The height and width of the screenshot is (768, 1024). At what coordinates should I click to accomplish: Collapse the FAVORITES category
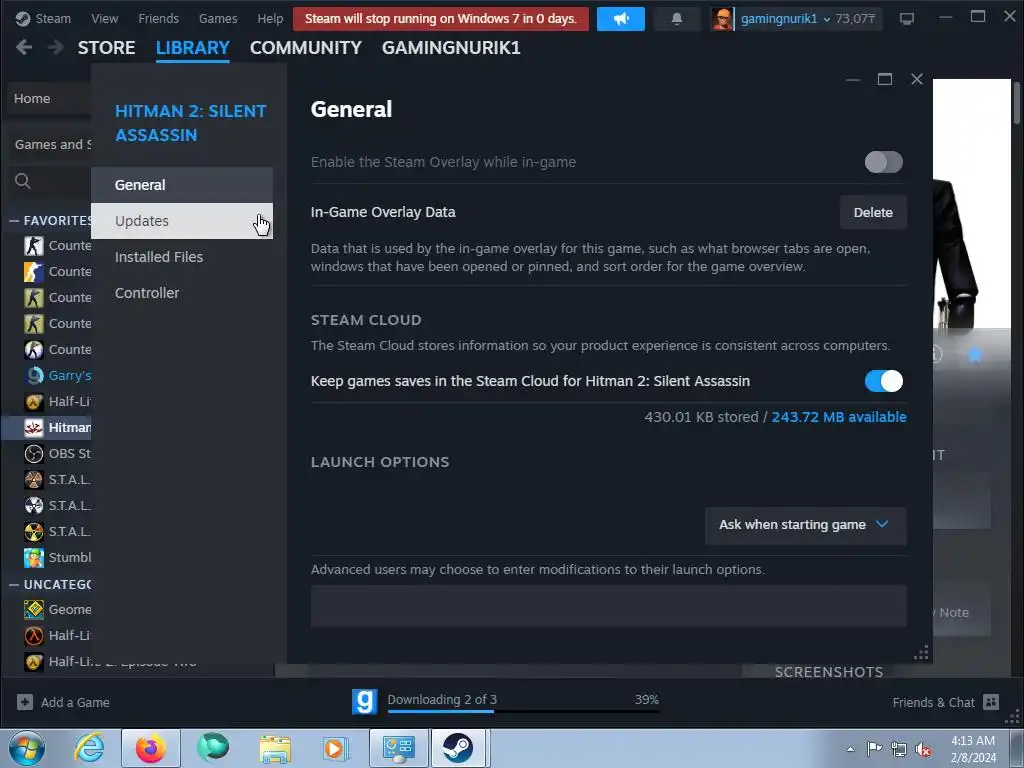tap(14, 221)
